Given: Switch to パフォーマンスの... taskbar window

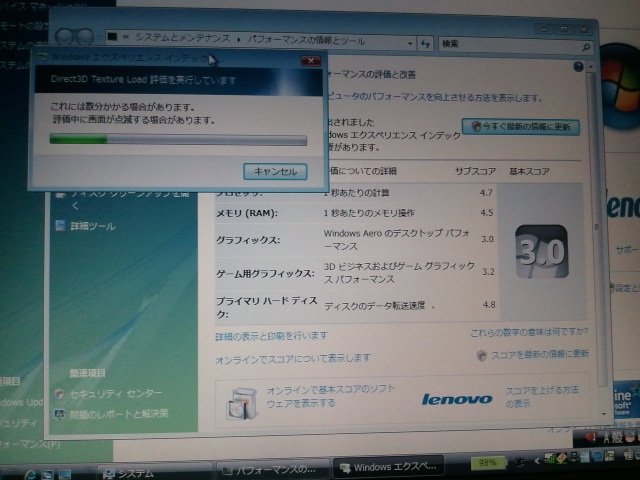Looking at the screenshot, I should click(271, 469).
